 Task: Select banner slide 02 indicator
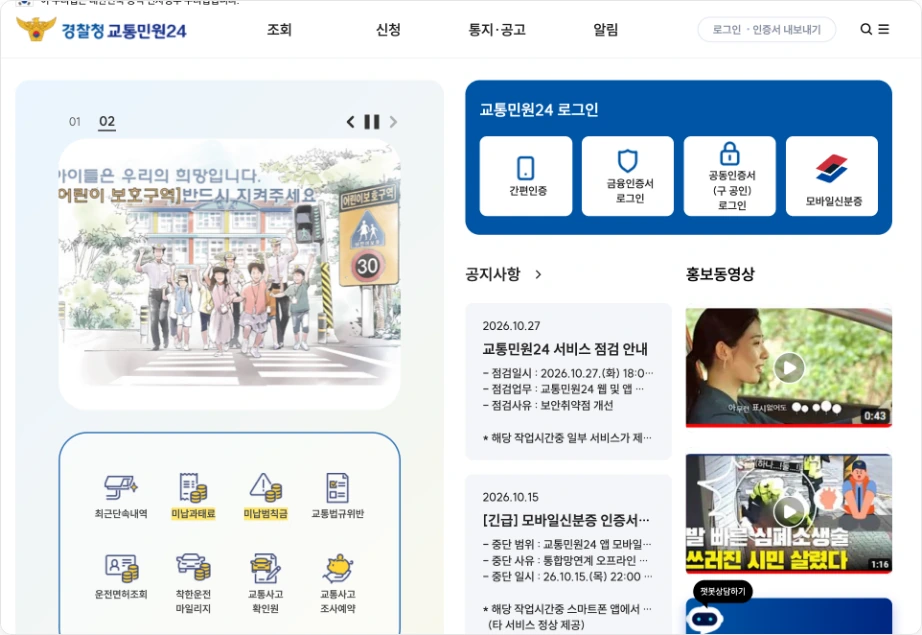click(107, 122)
